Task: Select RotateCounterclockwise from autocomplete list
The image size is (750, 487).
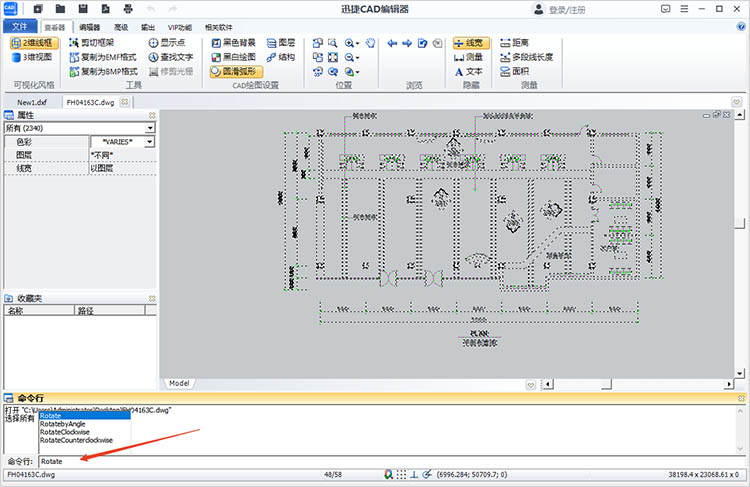Action: (x=77, y=440)
